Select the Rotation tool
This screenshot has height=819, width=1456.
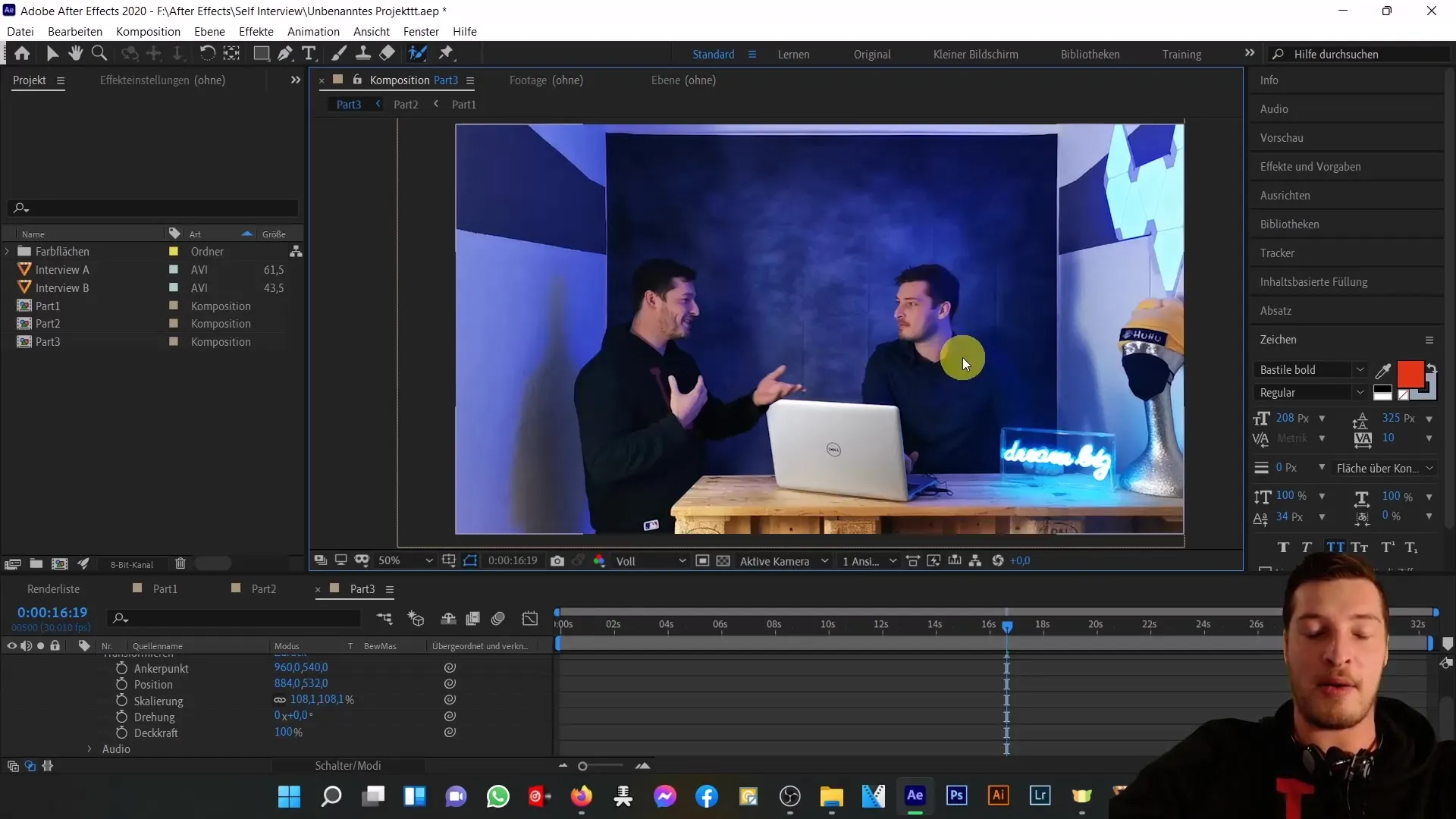pyautogui.click(x=206, y=53)
